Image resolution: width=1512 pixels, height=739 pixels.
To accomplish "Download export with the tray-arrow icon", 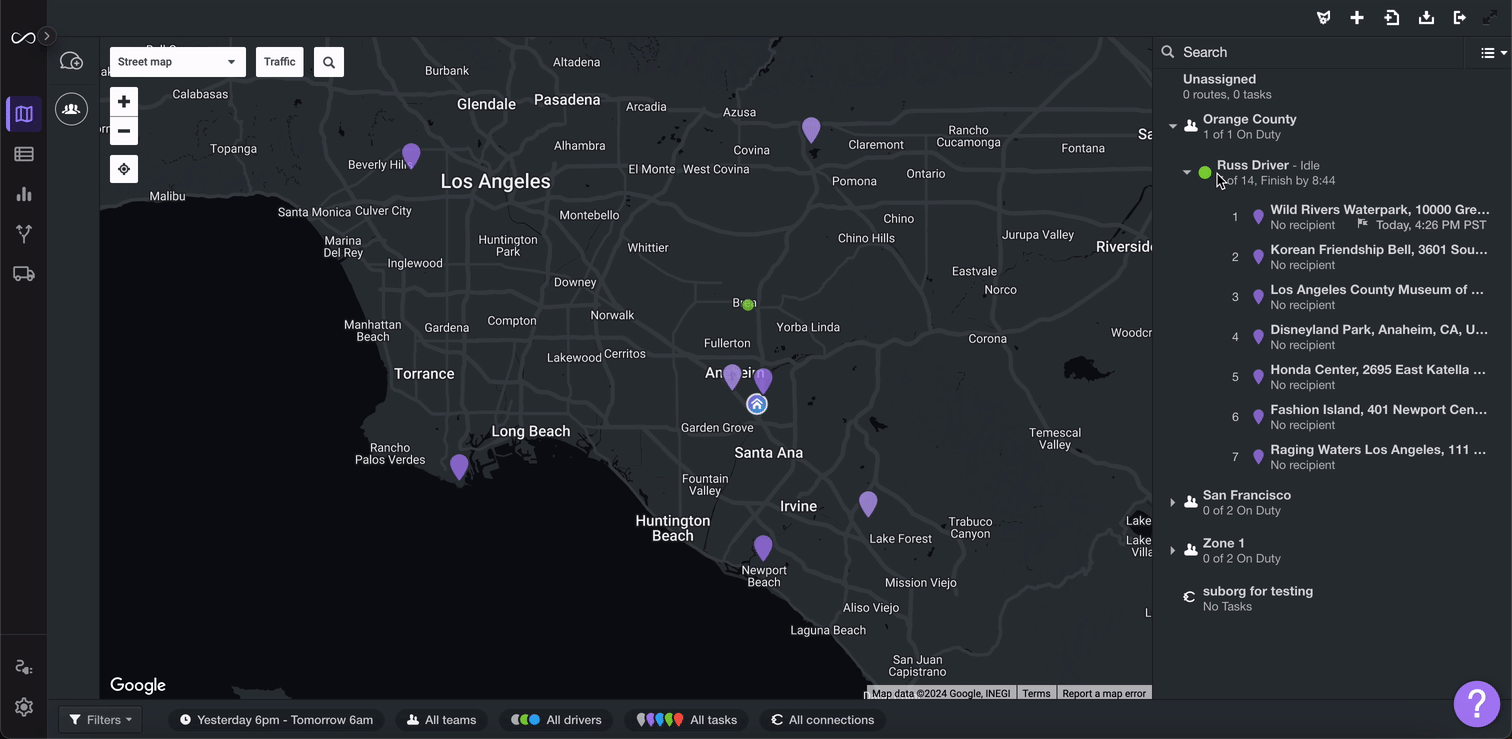I will [1426, 18].
